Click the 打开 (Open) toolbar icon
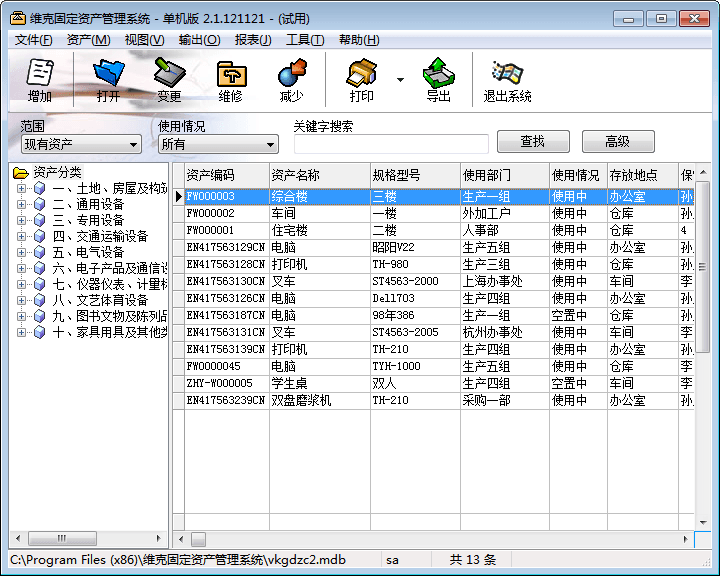 (108, 80)
